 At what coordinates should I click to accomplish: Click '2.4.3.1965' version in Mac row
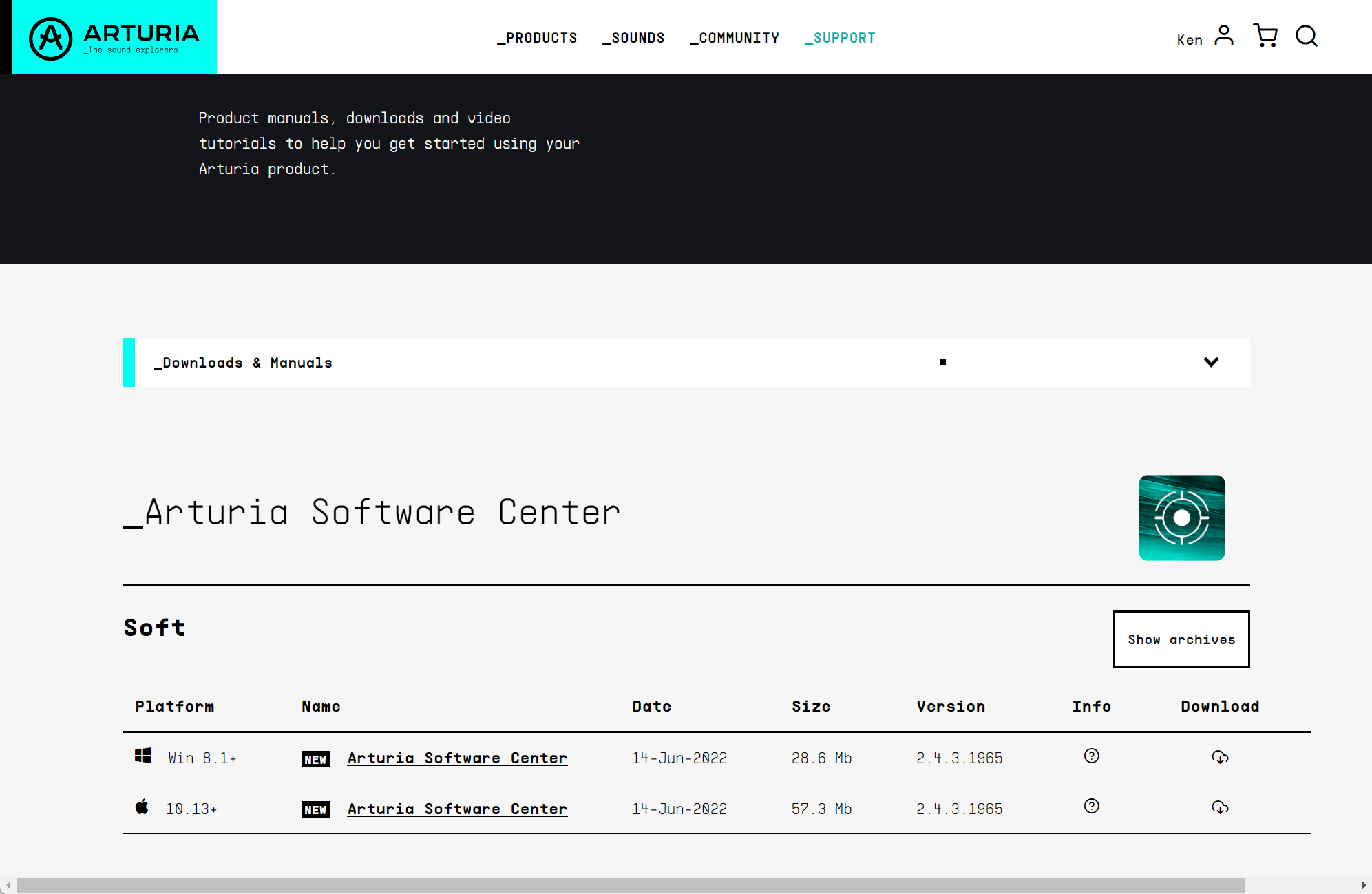[959, 809]
